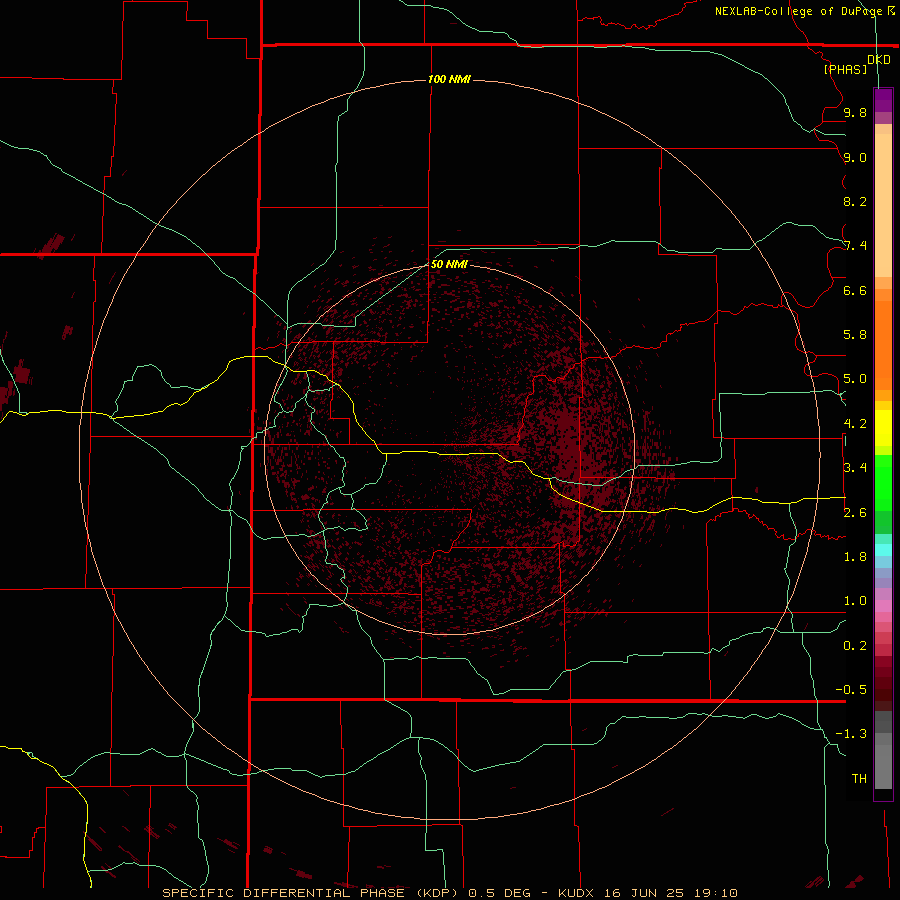Viewport: 900px width, 900px height.
Task: Click the 5.8 scale value
Action: (855, 335)
